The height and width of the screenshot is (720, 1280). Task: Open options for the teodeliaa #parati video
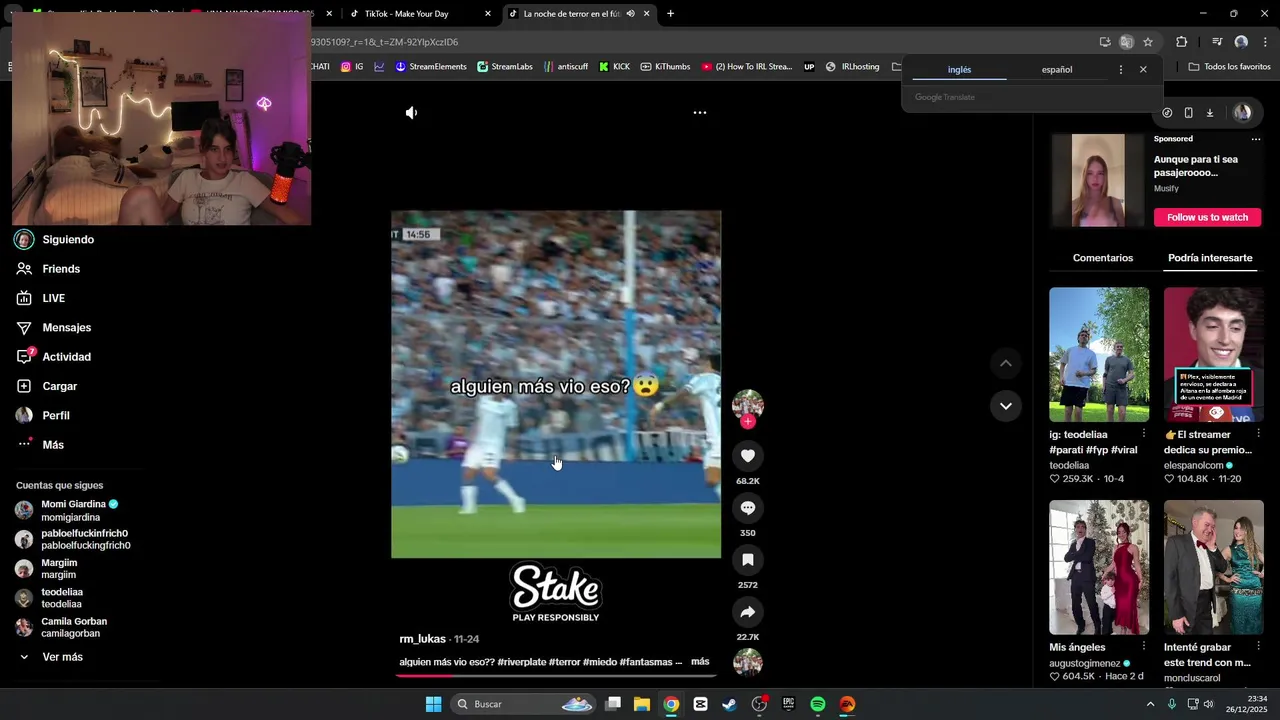(x=1143, y=434)
